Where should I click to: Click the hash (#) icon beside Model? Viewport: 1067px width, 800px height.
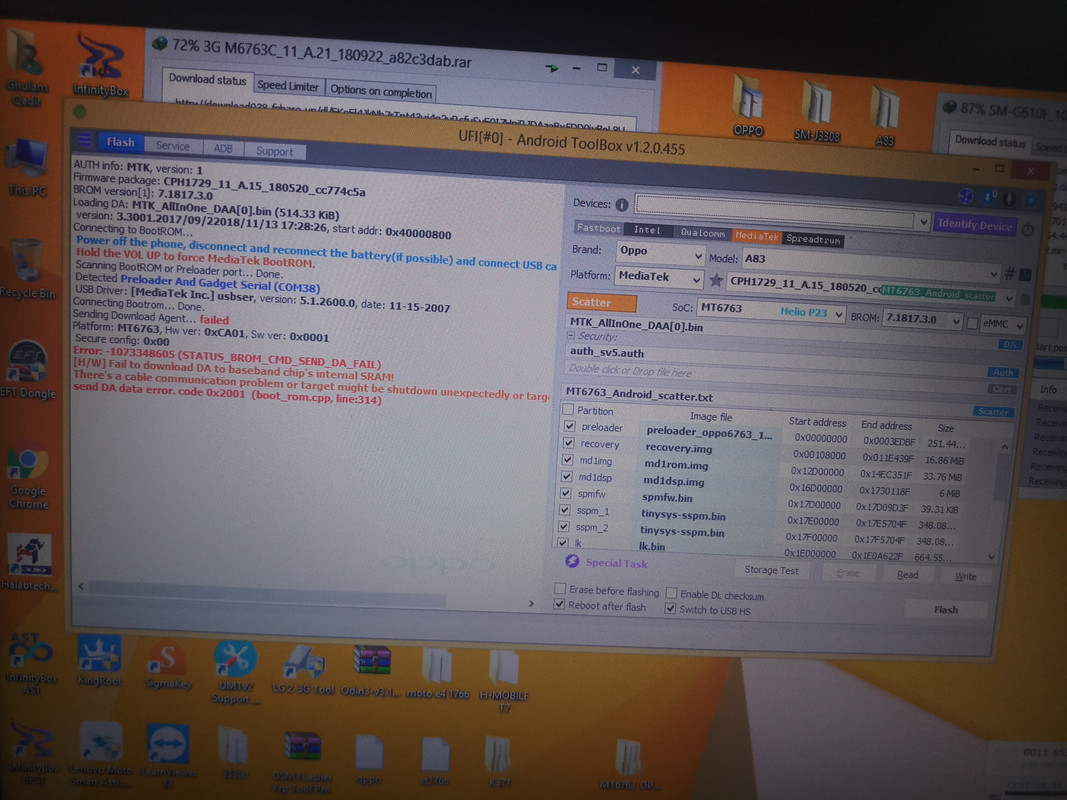(1009, 274)
